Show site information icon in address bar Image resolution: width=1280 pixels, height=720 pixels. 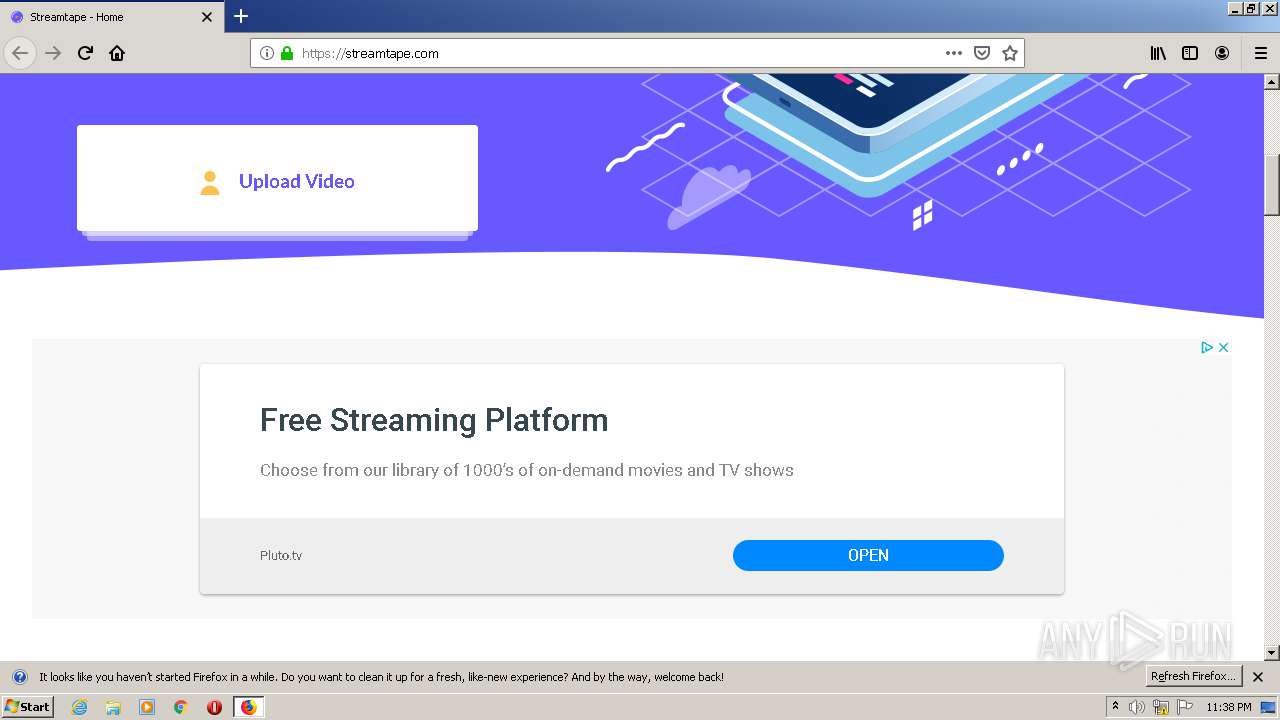coord(267,53)
